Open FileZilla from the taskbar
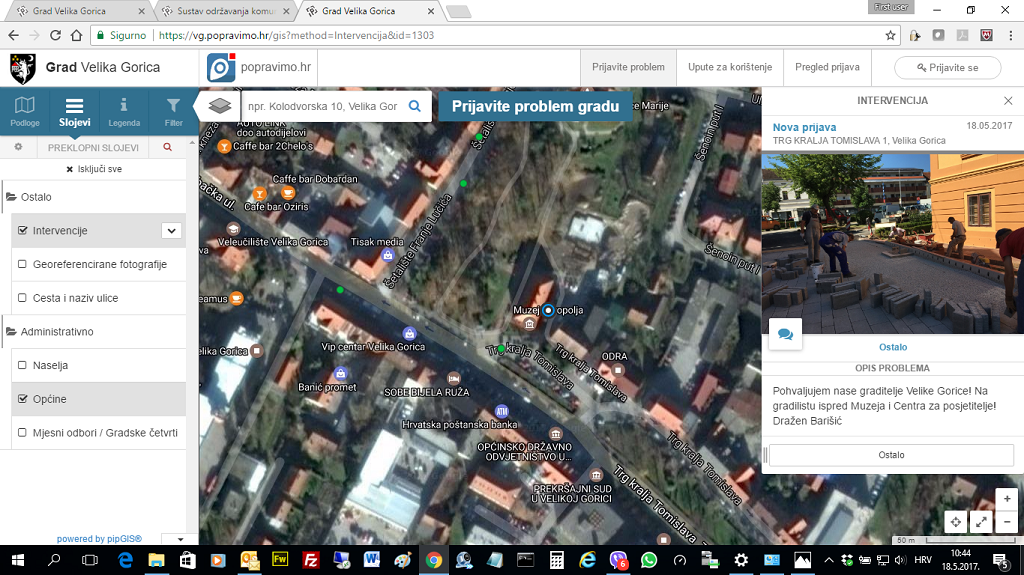 [311, 560]
